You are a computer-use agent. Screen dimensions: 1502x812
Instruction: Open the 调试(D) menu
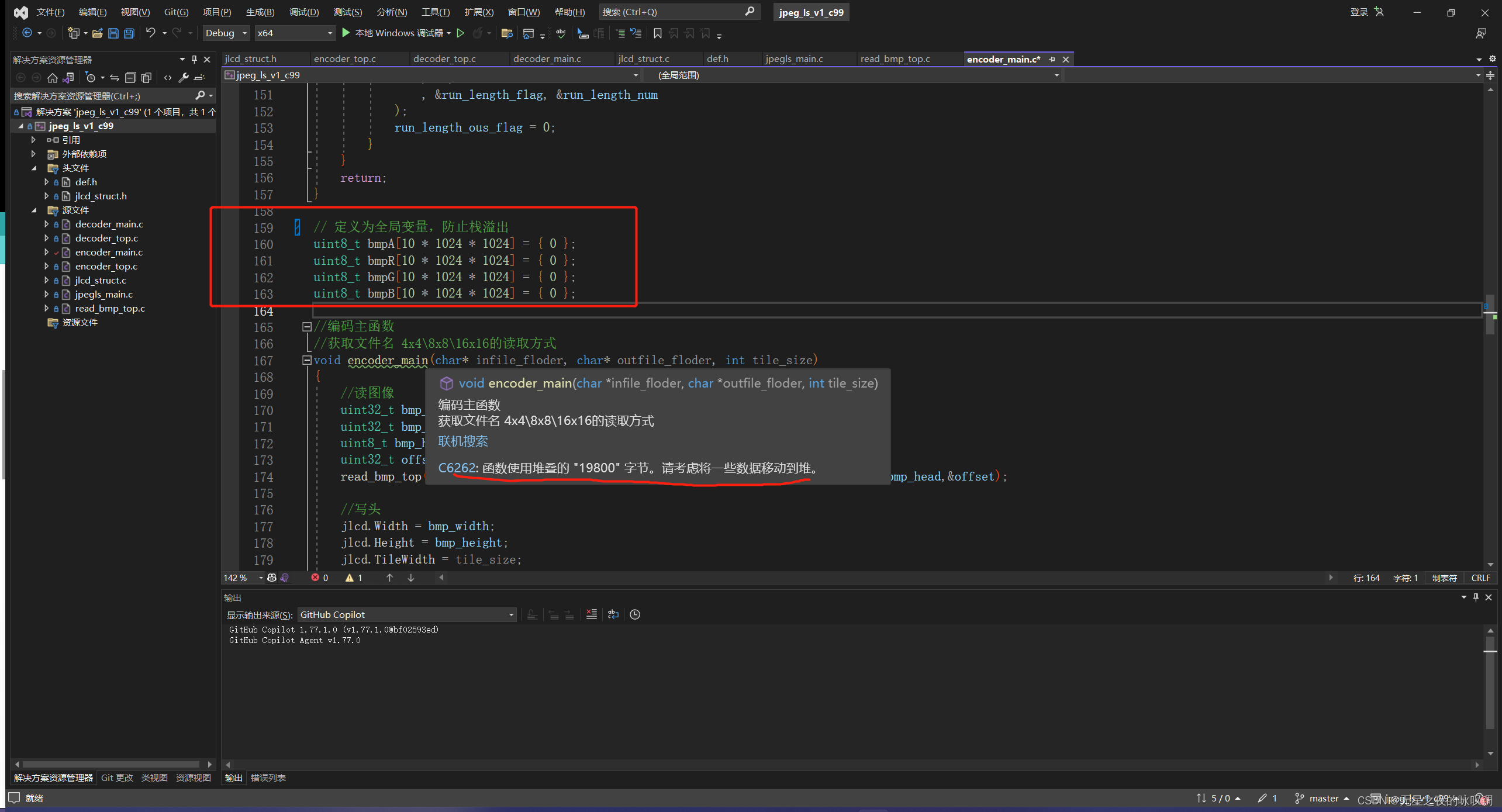tap(304, 12)
